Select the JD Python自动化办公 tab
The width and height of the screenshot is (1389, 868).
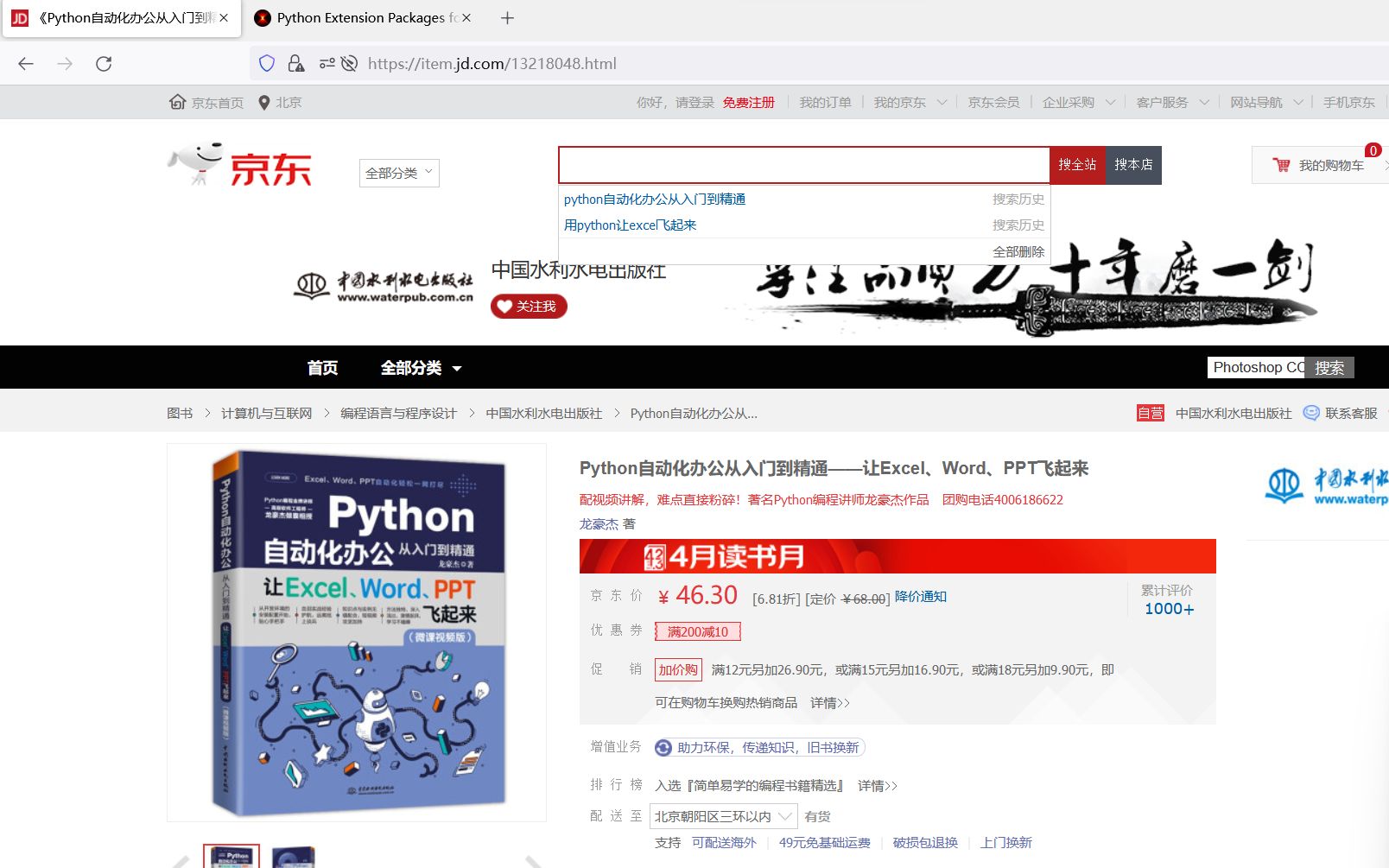tap(121, 17)
